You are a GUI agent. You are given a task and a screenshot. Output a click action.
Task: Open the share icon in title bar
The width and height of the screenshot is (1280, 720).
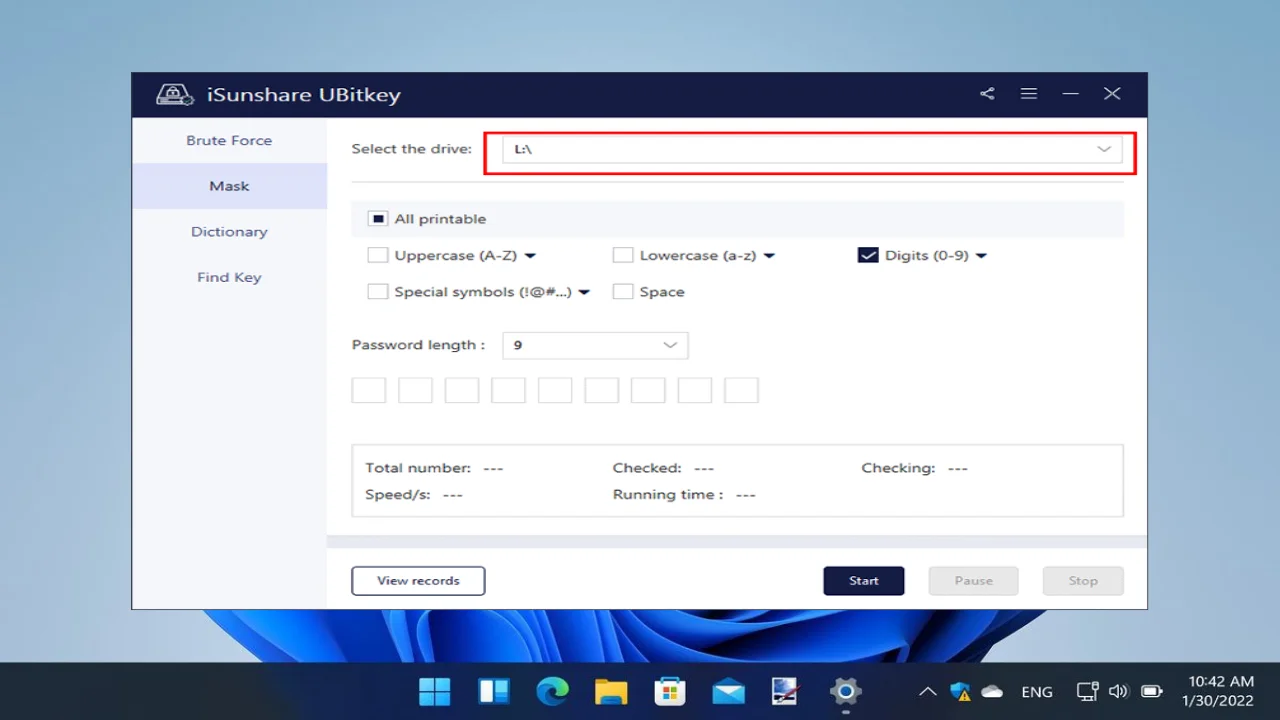coord(987,94)
